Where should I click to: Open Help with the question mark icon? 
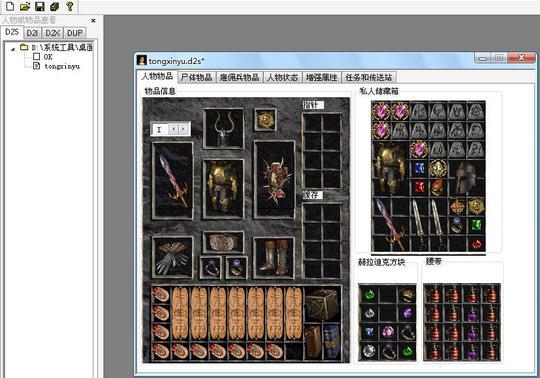pos(70,6)
